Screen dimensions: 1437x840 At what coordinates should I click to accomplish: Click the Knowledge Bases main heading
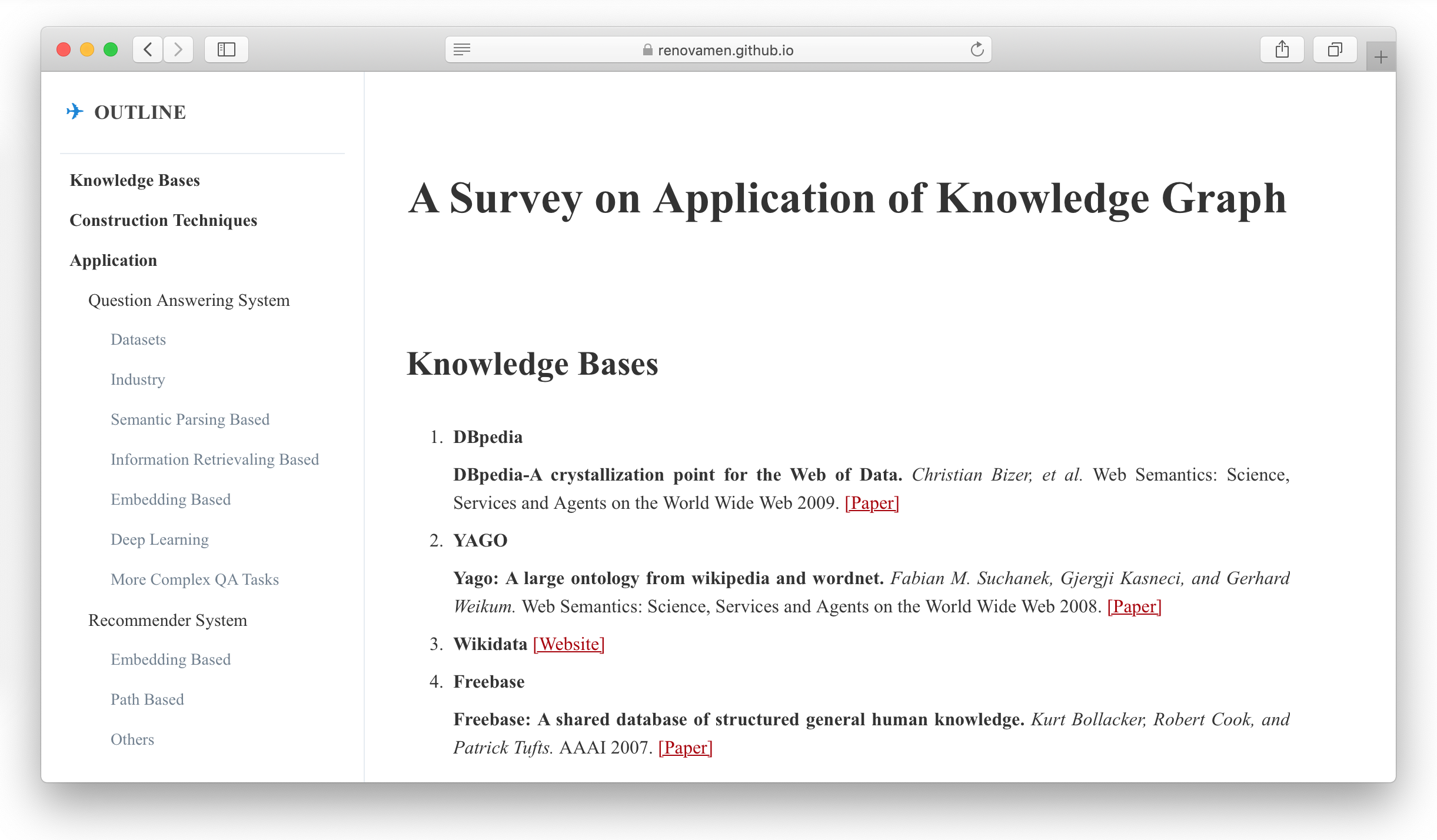(533, 364)
